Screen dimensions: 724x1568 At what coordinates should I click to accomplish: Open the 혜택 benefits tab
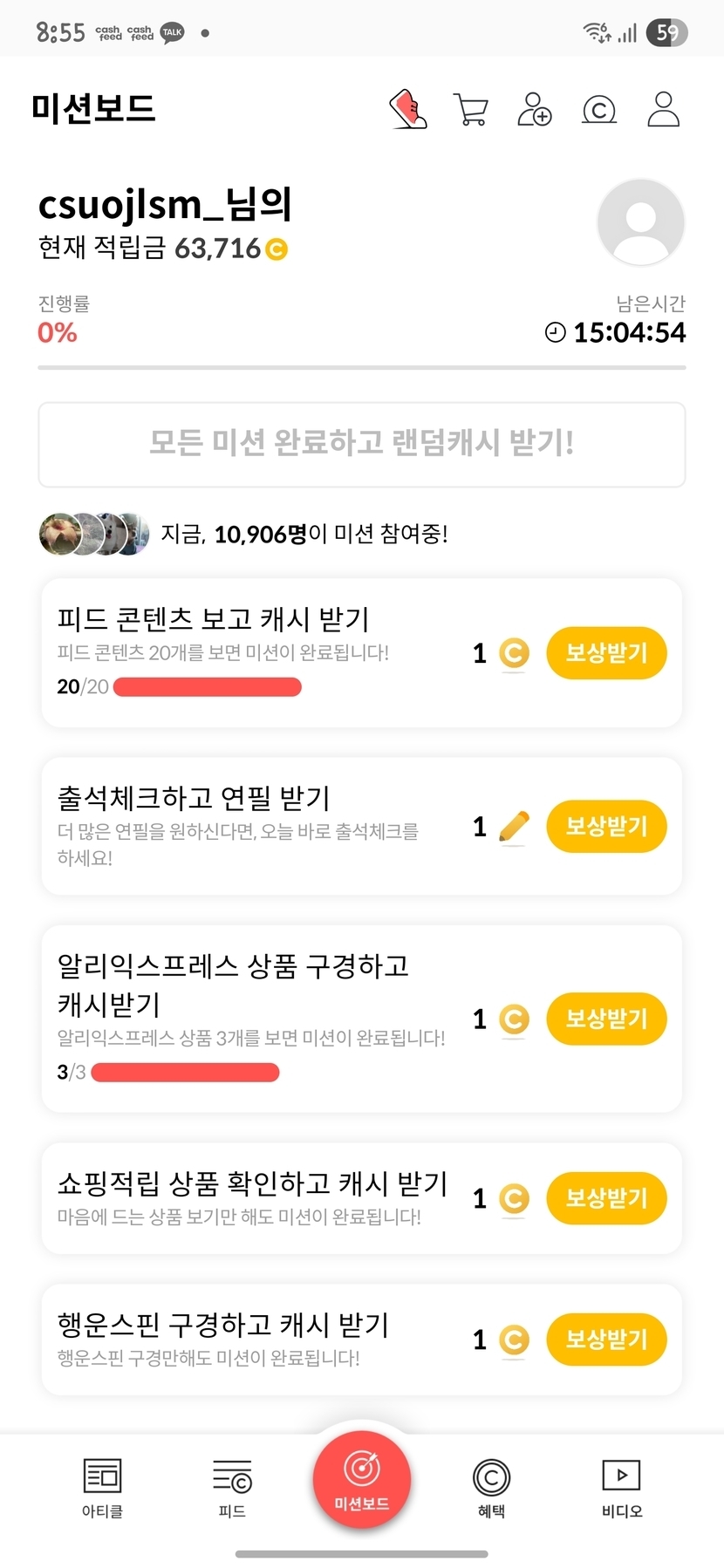pyautogui.click(x=491, y=1488)
